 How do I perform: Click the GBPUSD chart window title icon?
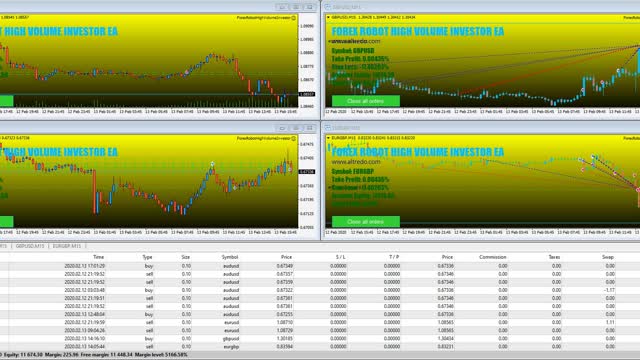point(328,7)
